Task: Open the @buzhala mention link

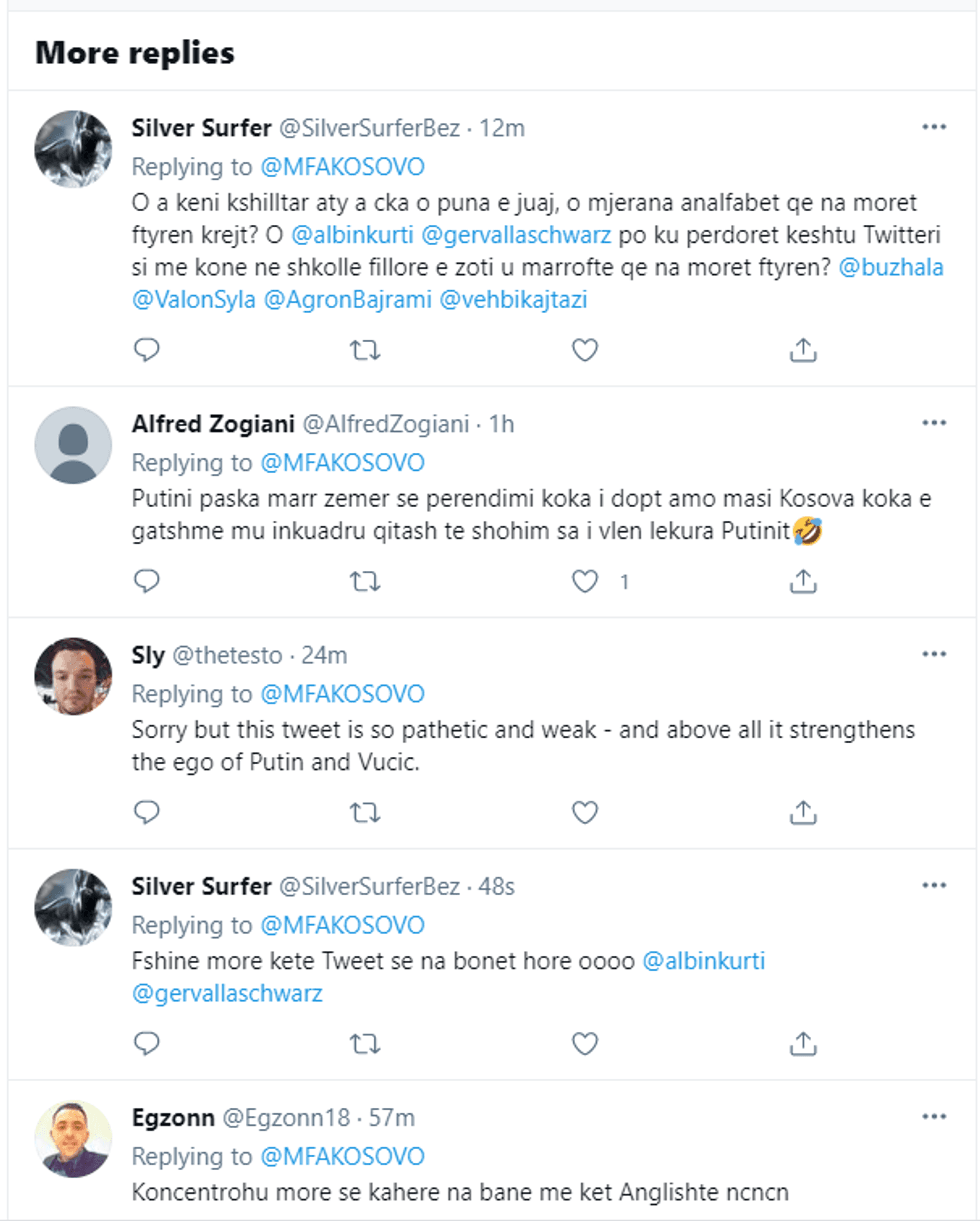Action: 892,268
